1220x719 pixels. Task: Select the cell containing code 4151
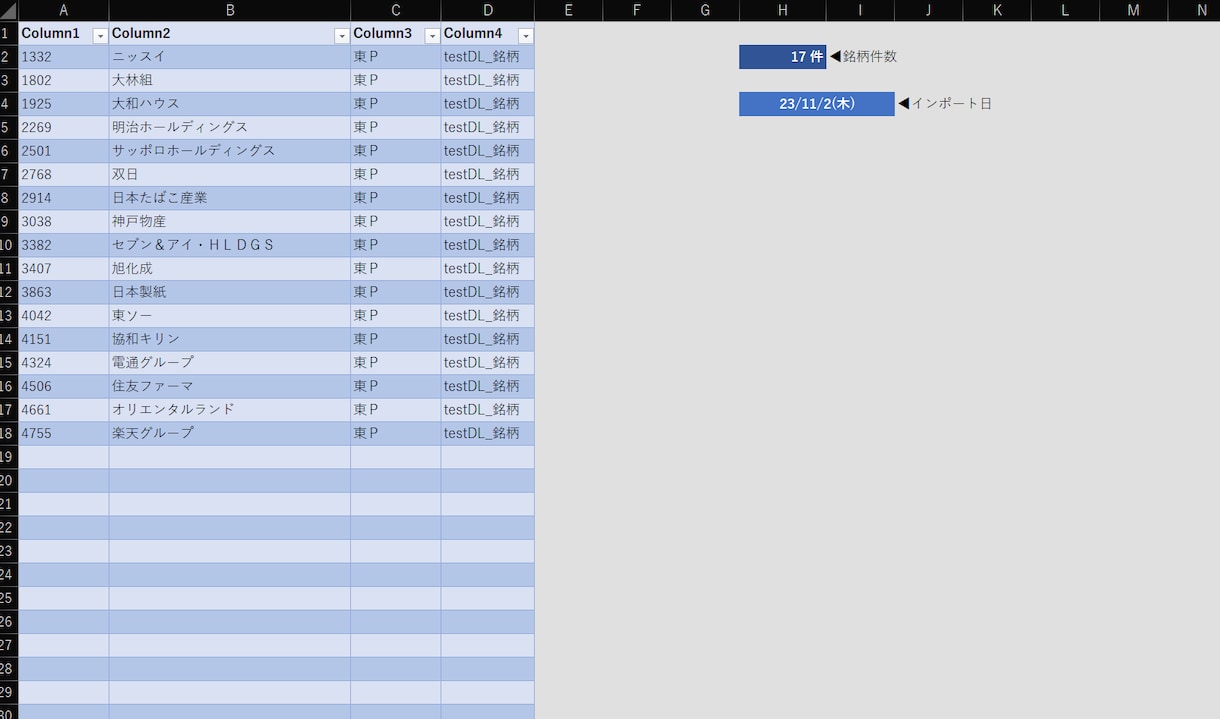(64, 339)
